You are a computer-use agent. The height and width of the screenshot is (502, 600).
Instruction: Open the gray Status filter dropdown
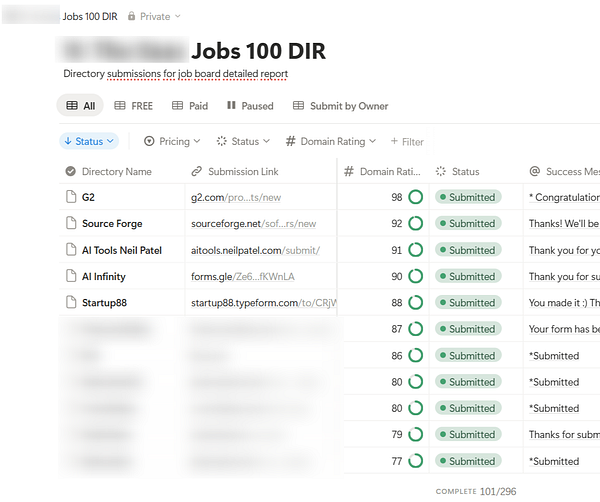(x=243, y=141)
